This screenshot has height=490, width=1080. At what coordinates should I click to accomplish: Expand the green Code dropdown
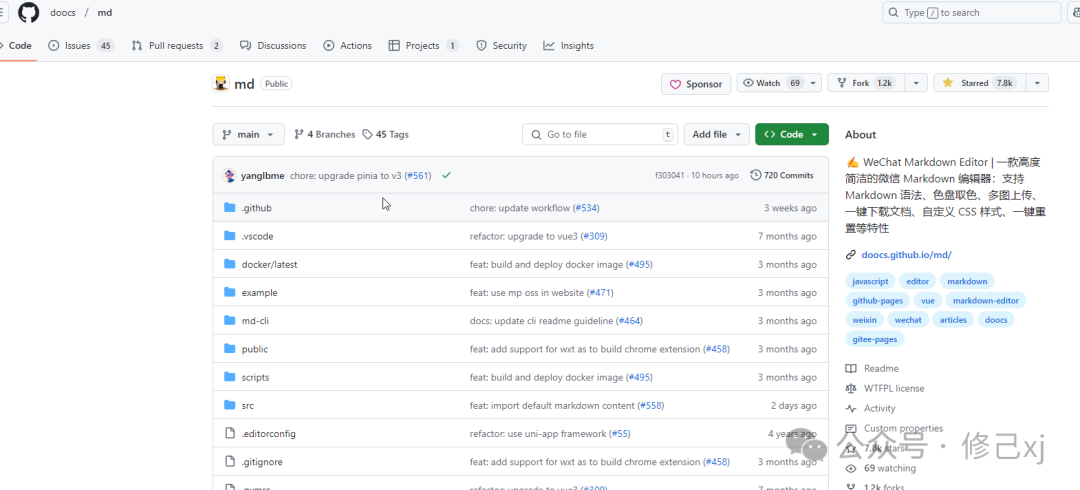click(x=792, y=134)
